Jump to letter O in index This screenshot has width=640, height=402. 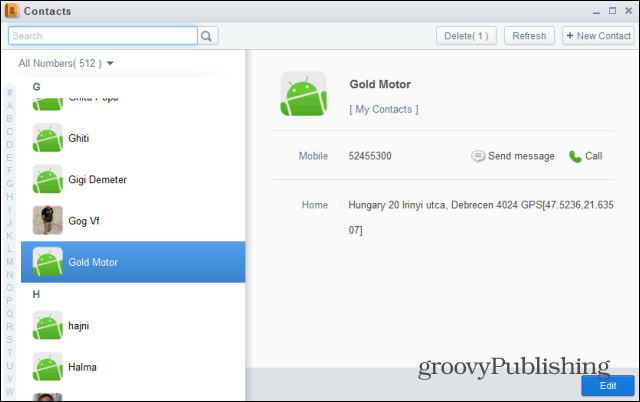[x=10, y=288]
